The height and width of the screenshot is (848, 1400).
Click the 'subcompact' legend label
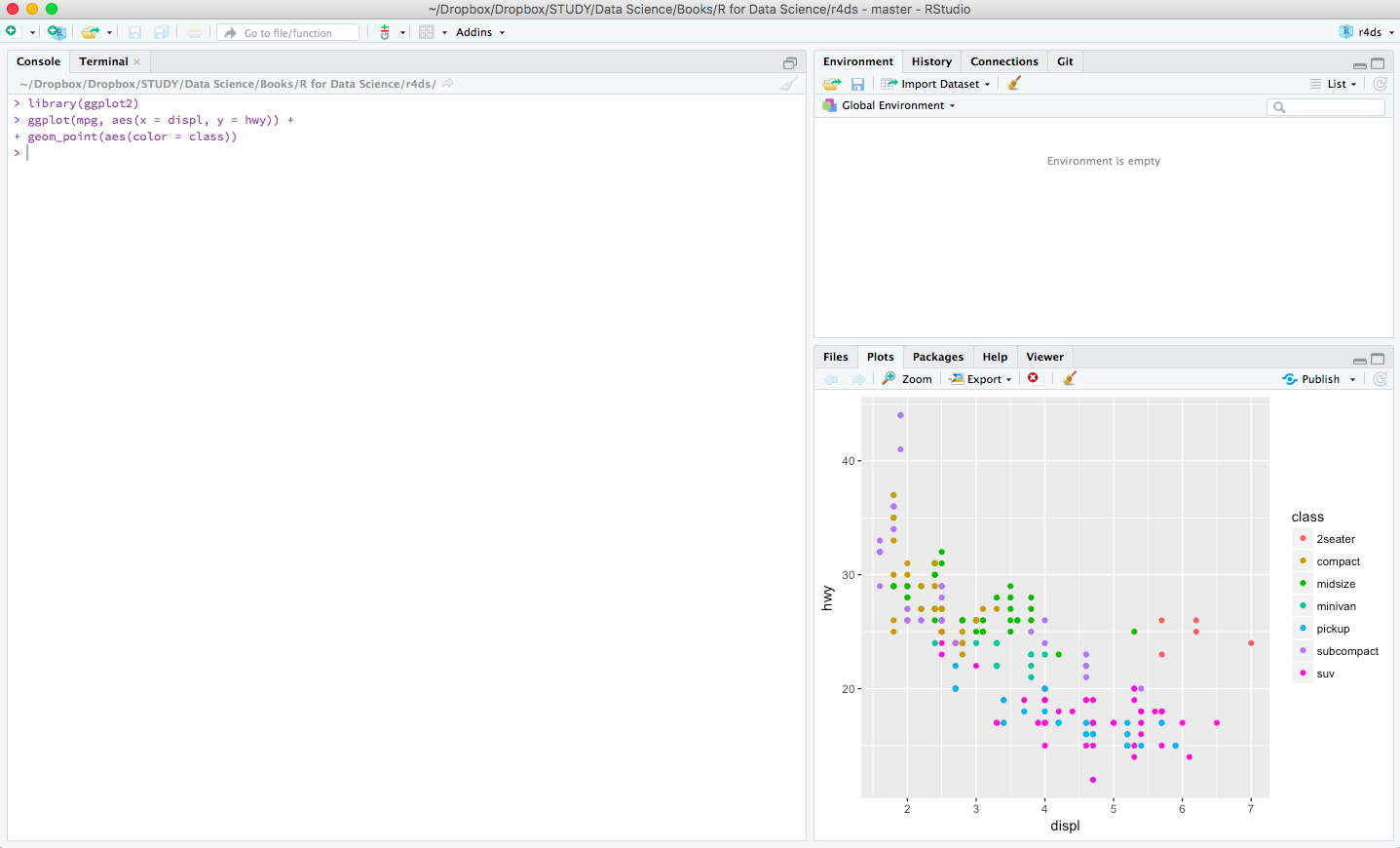tap(1347, 651)
